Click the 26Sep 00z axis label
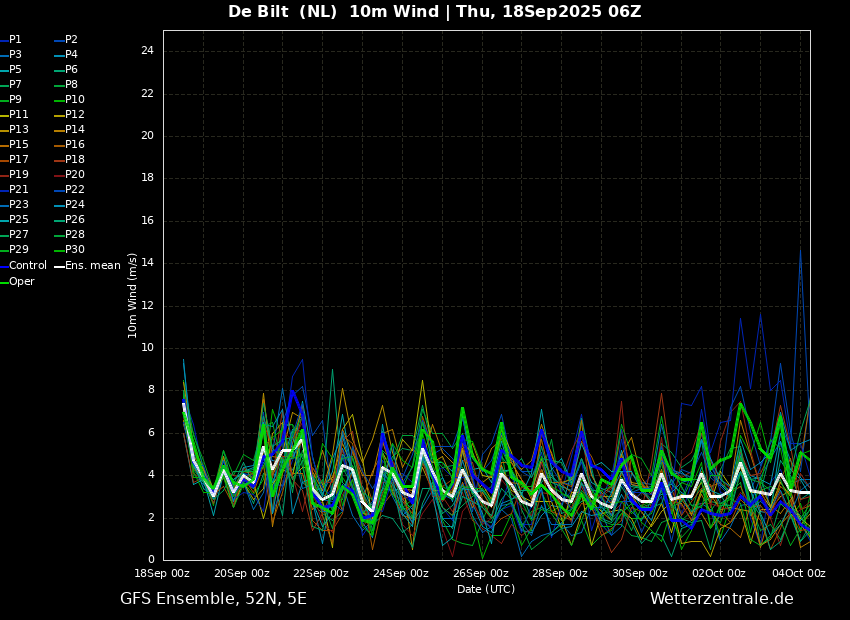This screenshot has height=620, width=850. coord(481,573)
